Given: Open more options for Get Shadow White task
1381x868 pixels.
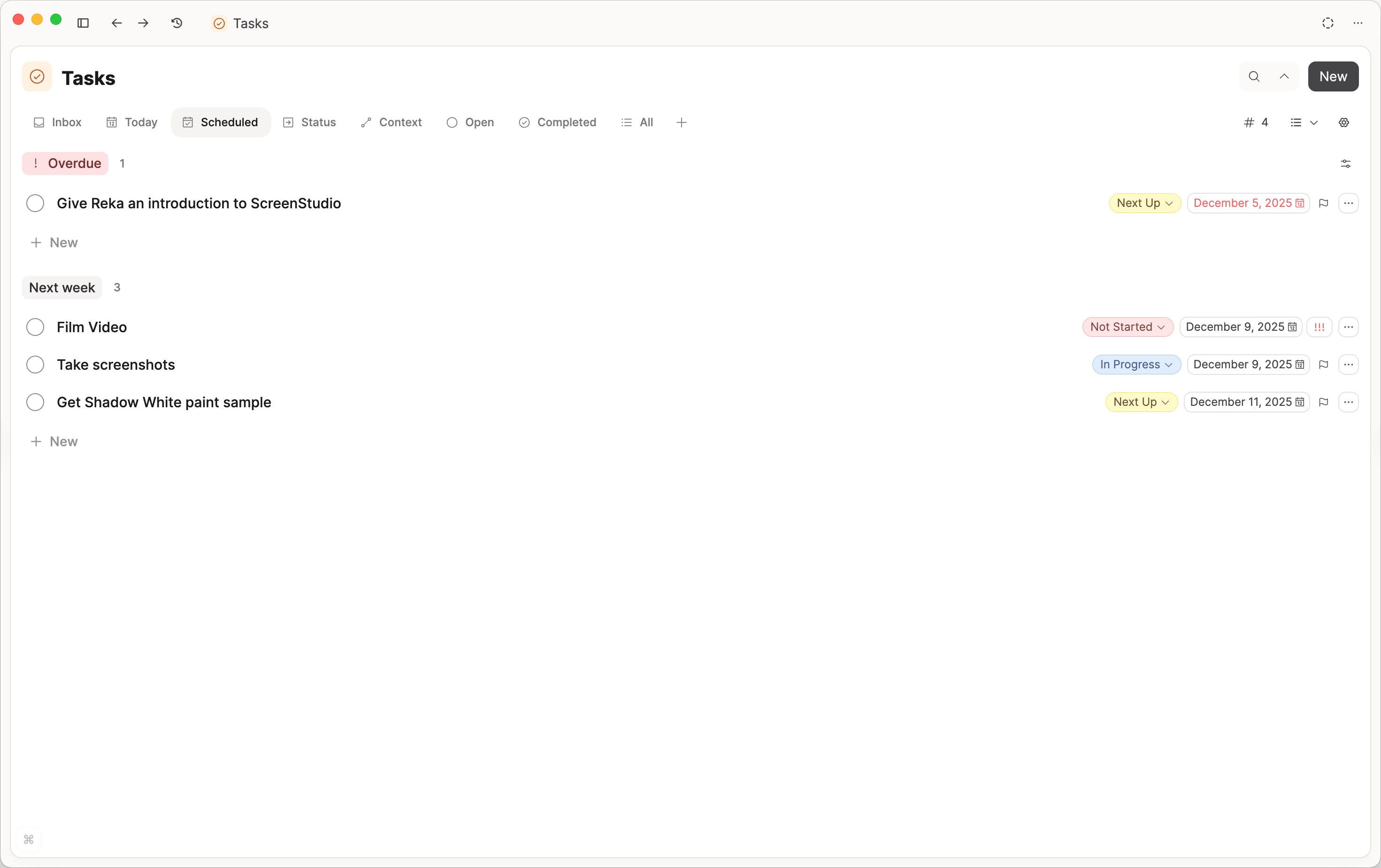Looking at the screenshot, I should (x=1348, y=402).
